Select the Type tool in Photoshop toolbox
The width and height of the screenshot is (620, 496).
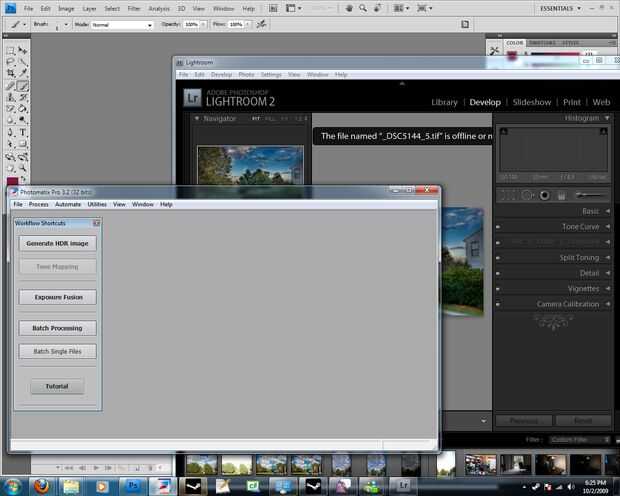point(23,133)
